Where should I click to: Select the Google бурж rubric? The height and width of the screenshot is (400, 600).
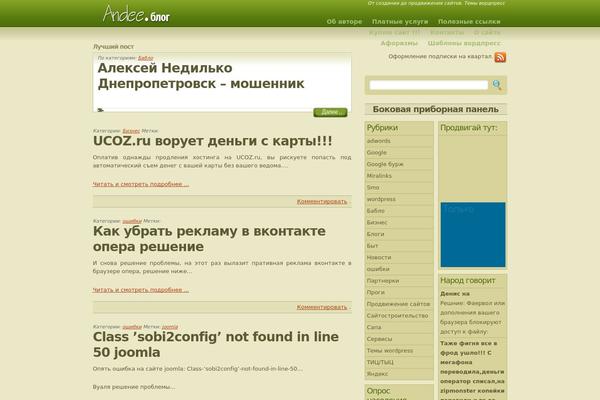[x=385, y=164]
